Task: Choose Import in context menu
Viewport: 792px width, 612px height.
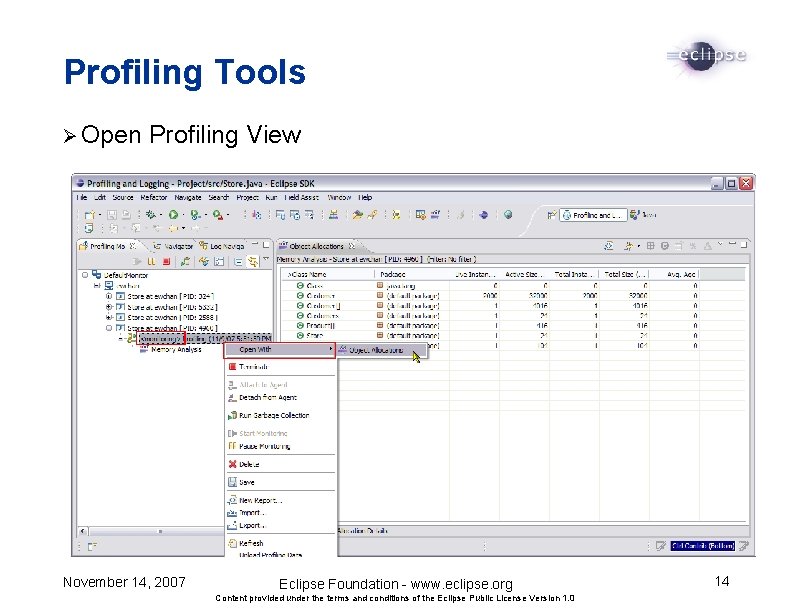Action: (281, 513)
